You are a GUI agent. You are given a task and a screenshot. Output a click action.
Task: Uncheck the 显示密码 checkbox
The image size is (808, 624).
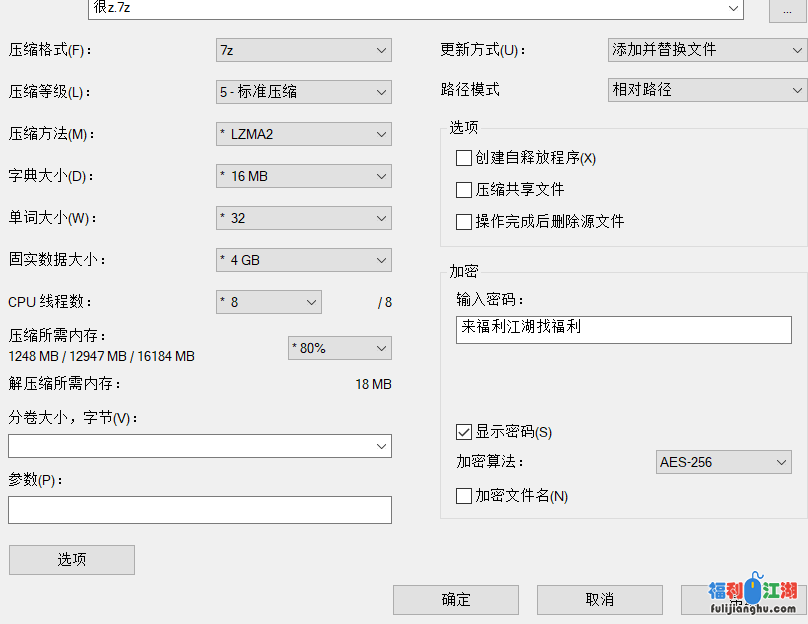464,432
